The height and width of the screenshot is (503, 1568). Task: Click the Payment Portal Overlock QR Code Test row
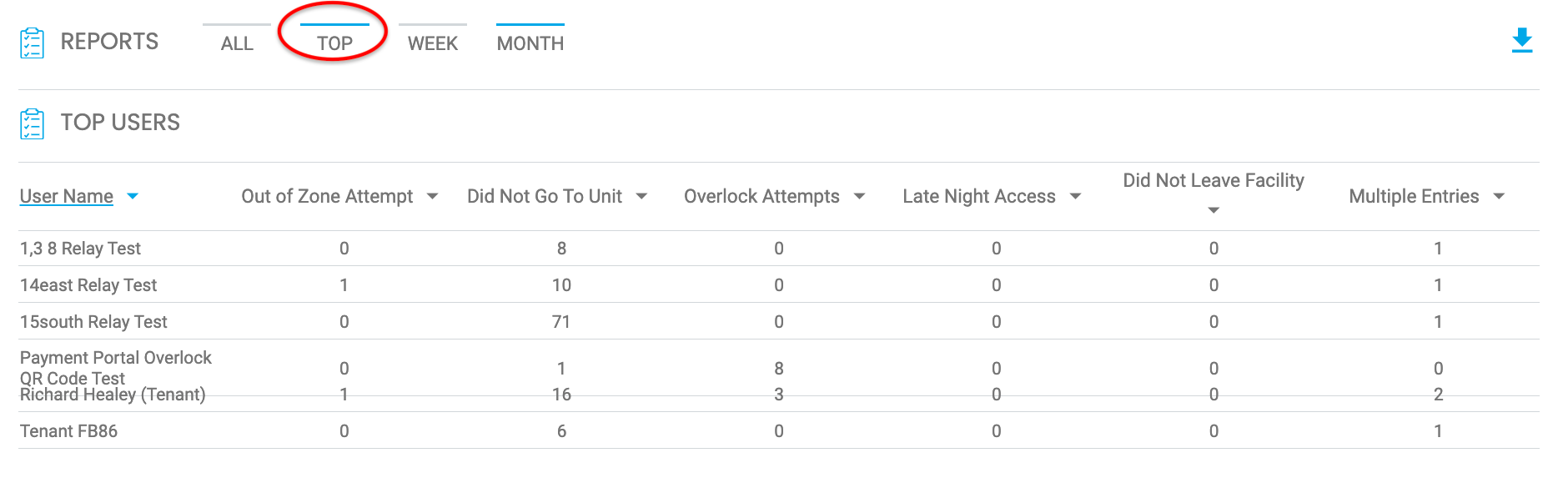pos(116,367)
